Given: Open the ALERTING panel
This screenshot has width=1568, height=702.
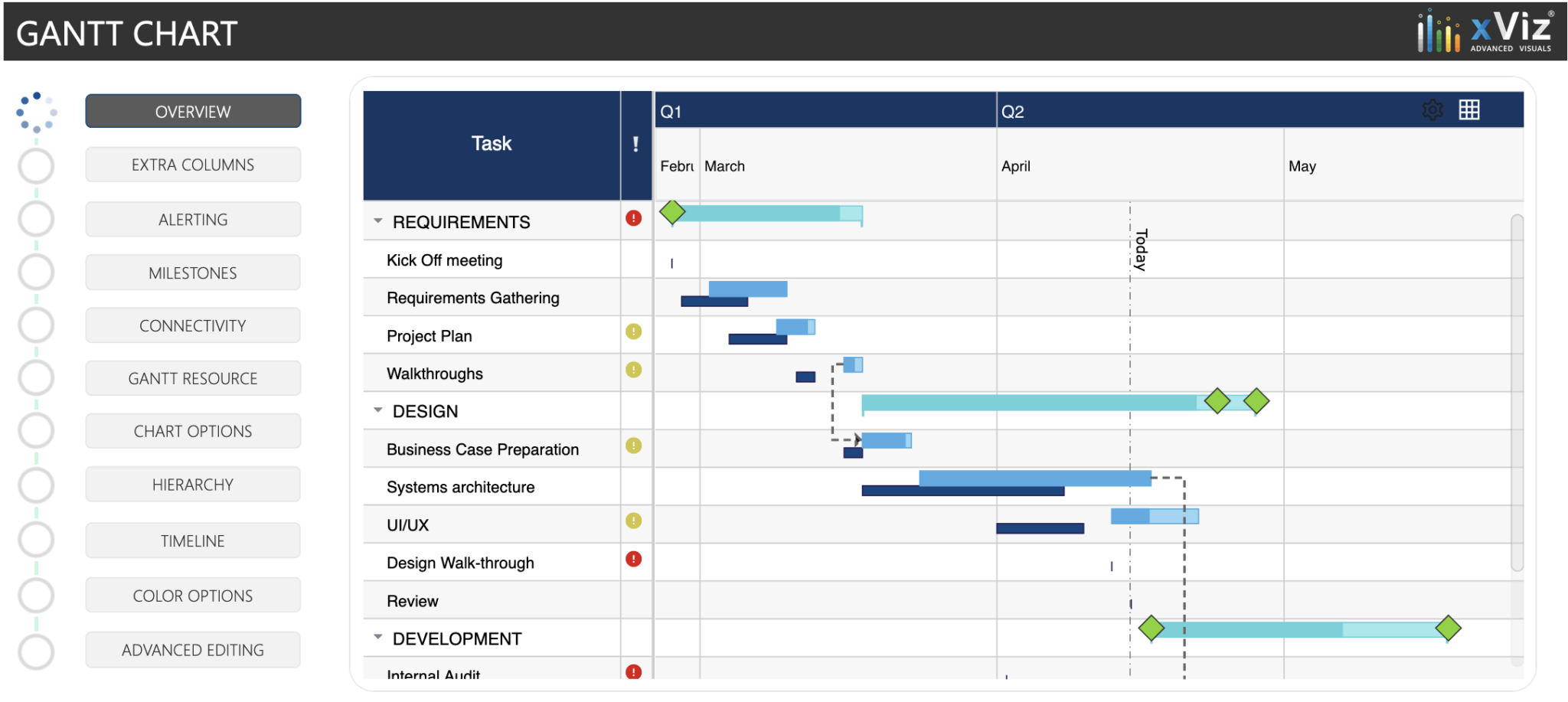Looking at the screenshot, I should pyautogui.click(x=192, y=218).
